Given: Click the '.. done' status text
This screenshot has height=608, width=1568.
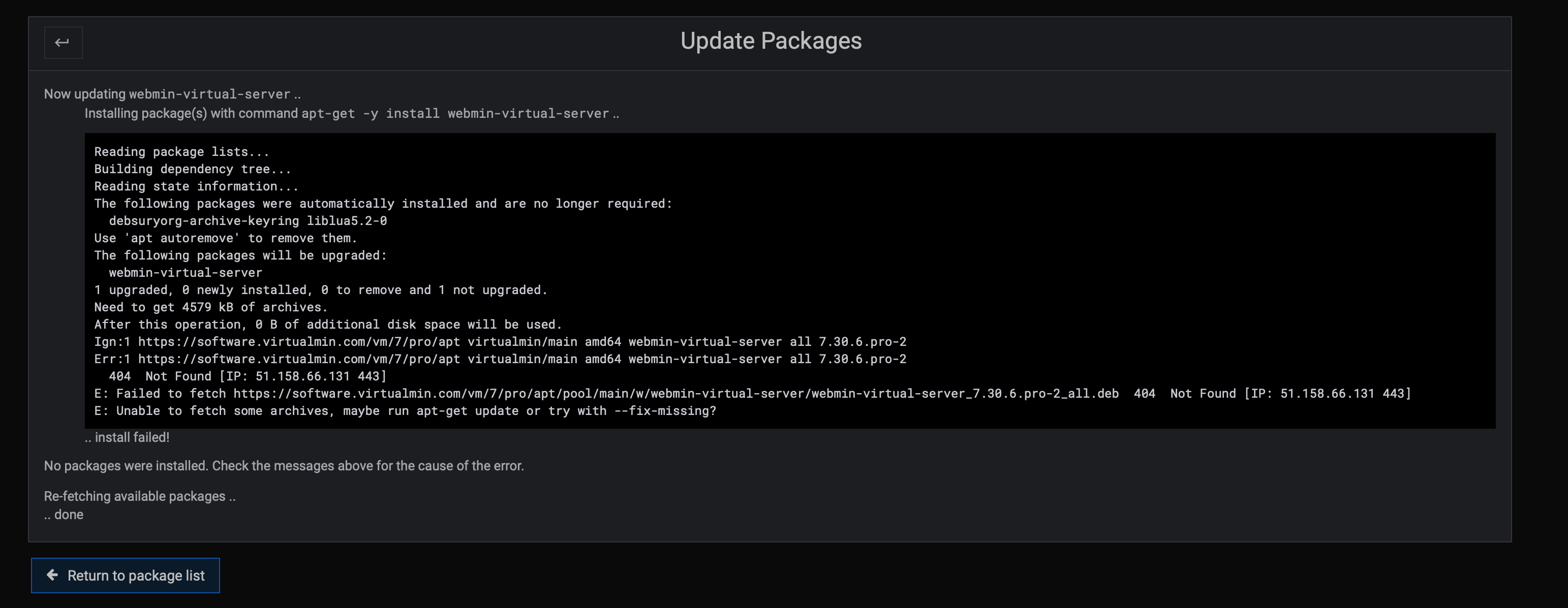Looking at the screenshot, I should pos(64,515).
